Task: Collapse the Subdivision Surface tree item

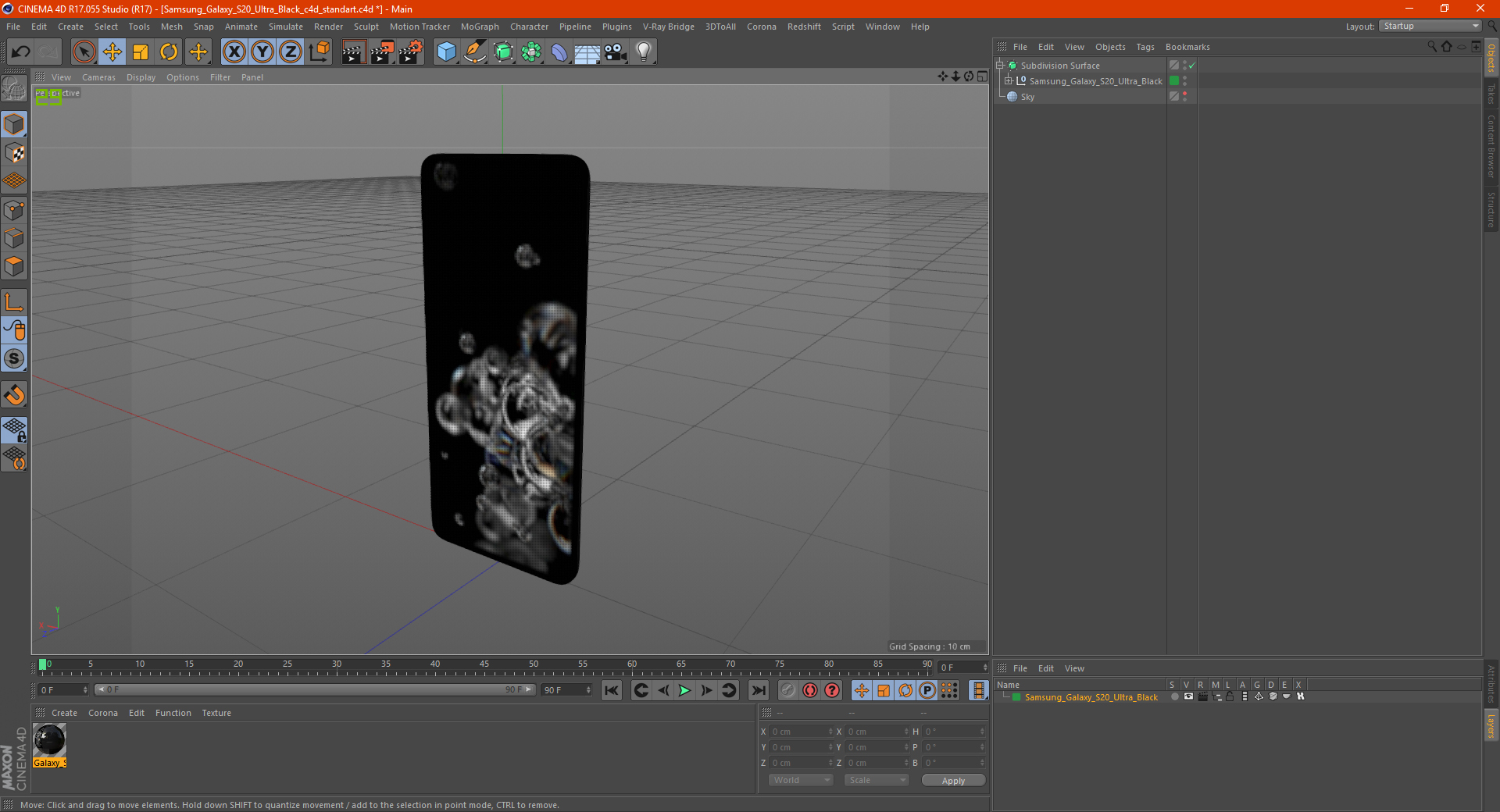Action: (999, 66)
